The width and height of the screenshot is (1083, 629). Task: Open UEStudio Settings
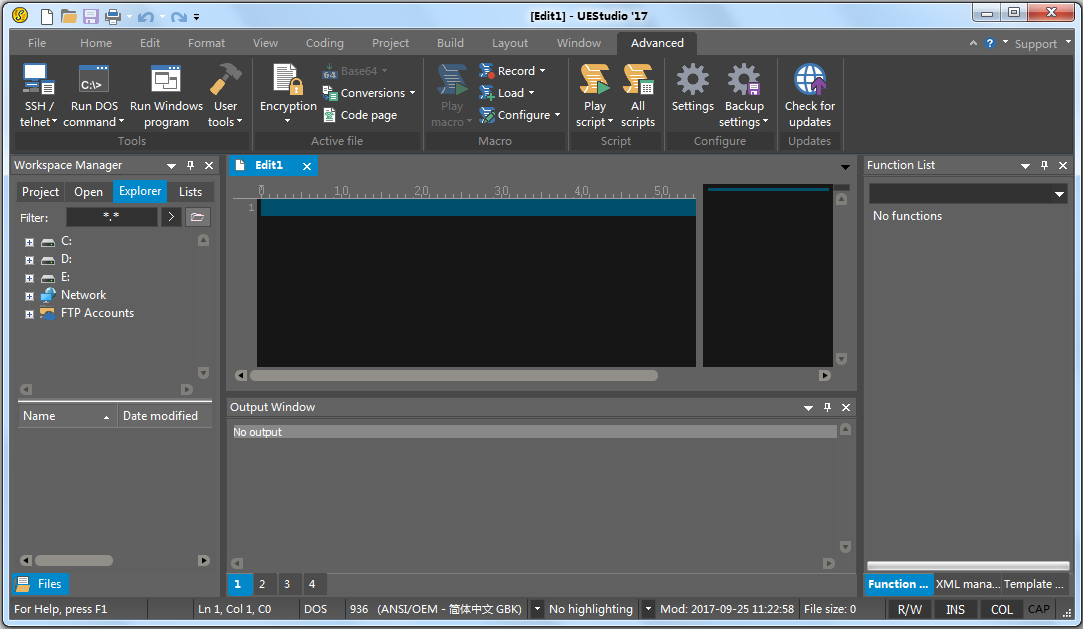point(692,95)
